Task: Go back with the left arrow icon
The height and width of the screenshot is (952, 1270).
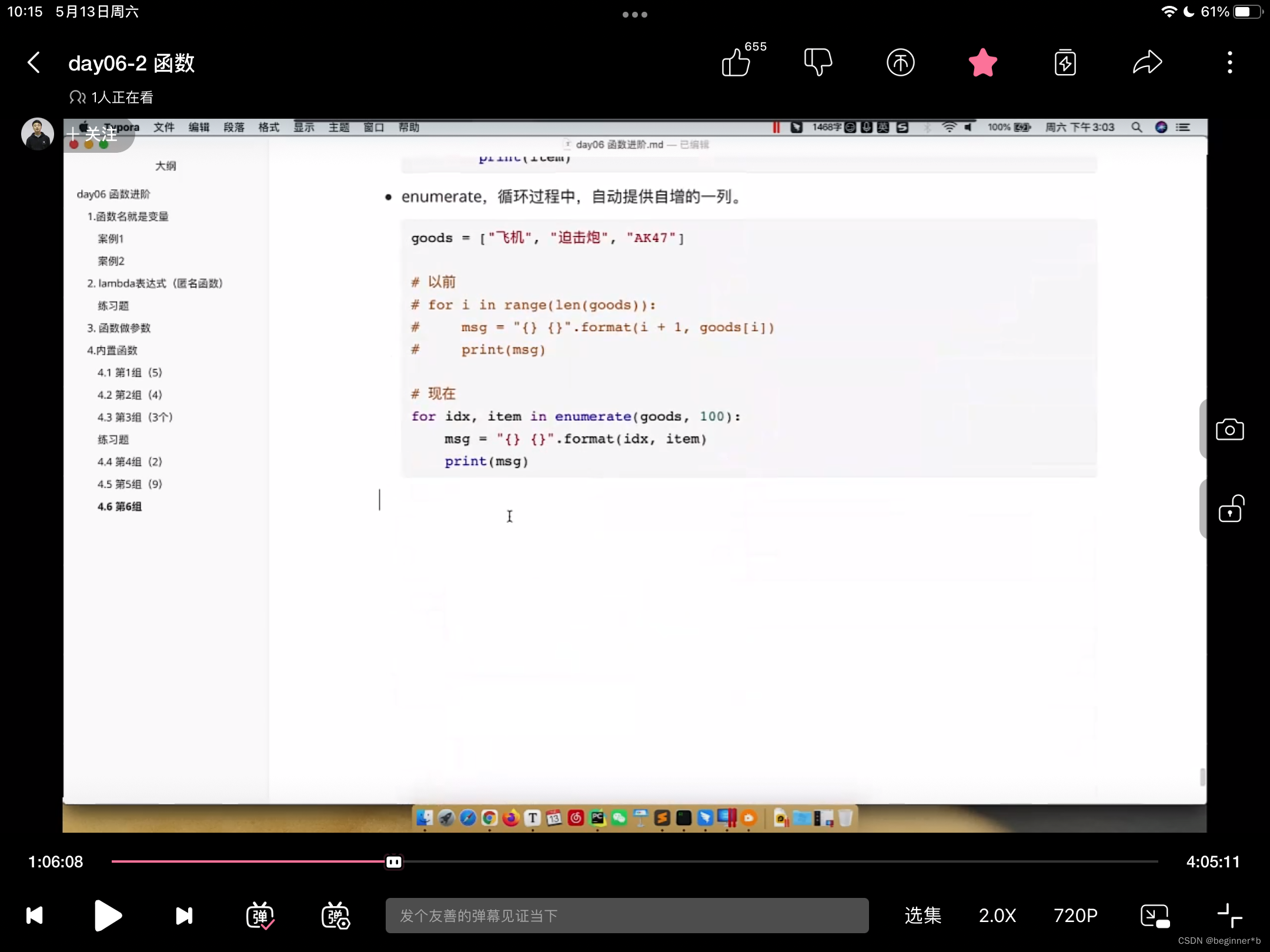Action: (x=34, y=62)
